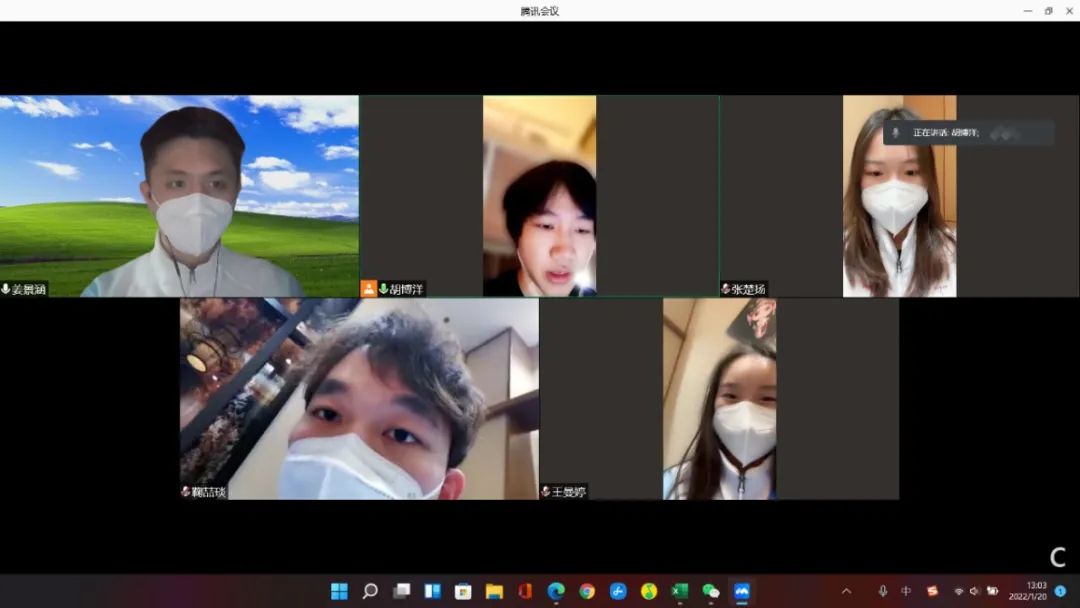Viewport: 1080px width, 608px height.
Task: Open Microsoft Store from the taskbar
Action: tap(463, 591)
